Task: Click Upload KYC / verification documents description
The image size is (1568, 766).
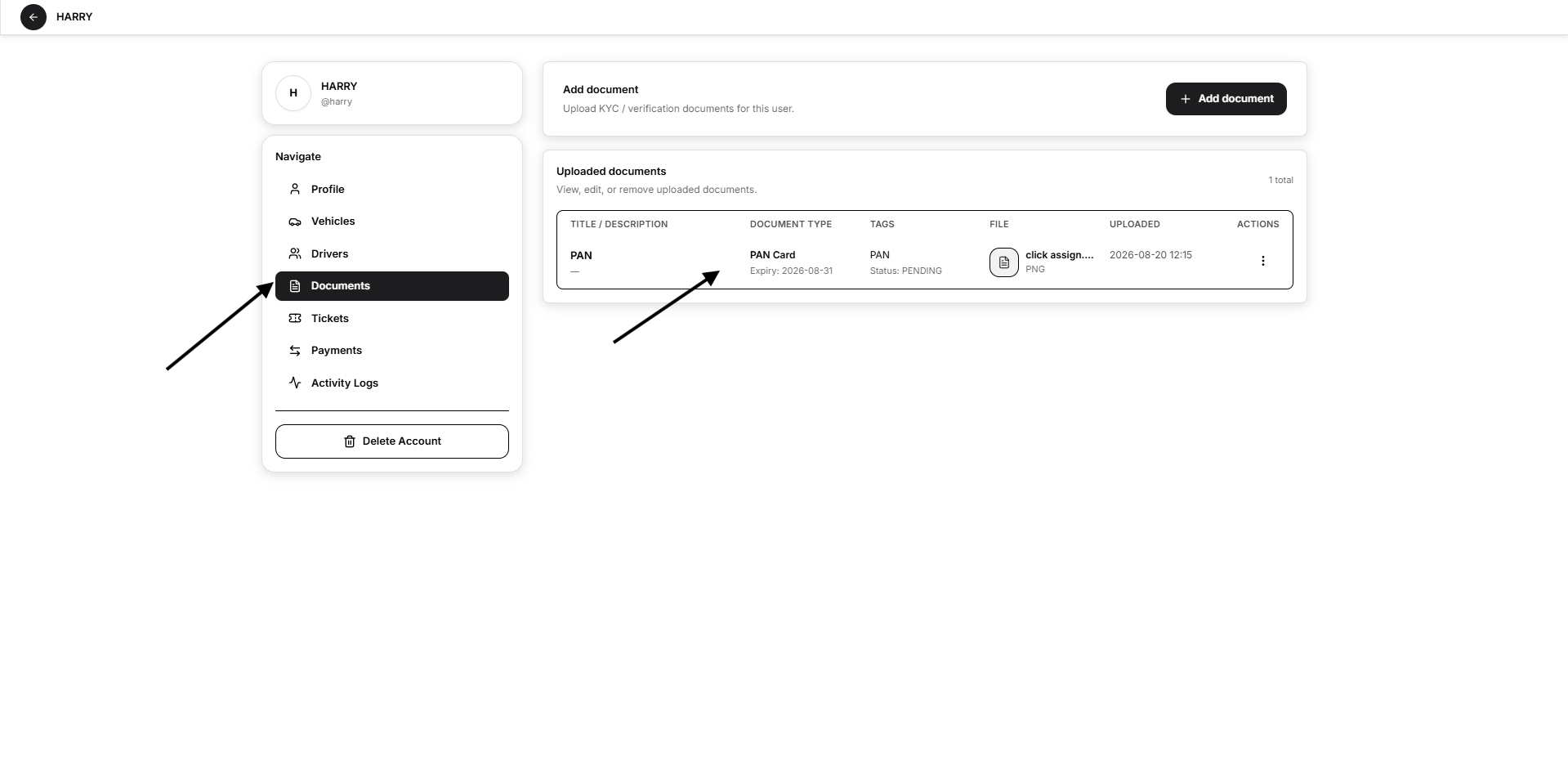Action: (678, 109)
